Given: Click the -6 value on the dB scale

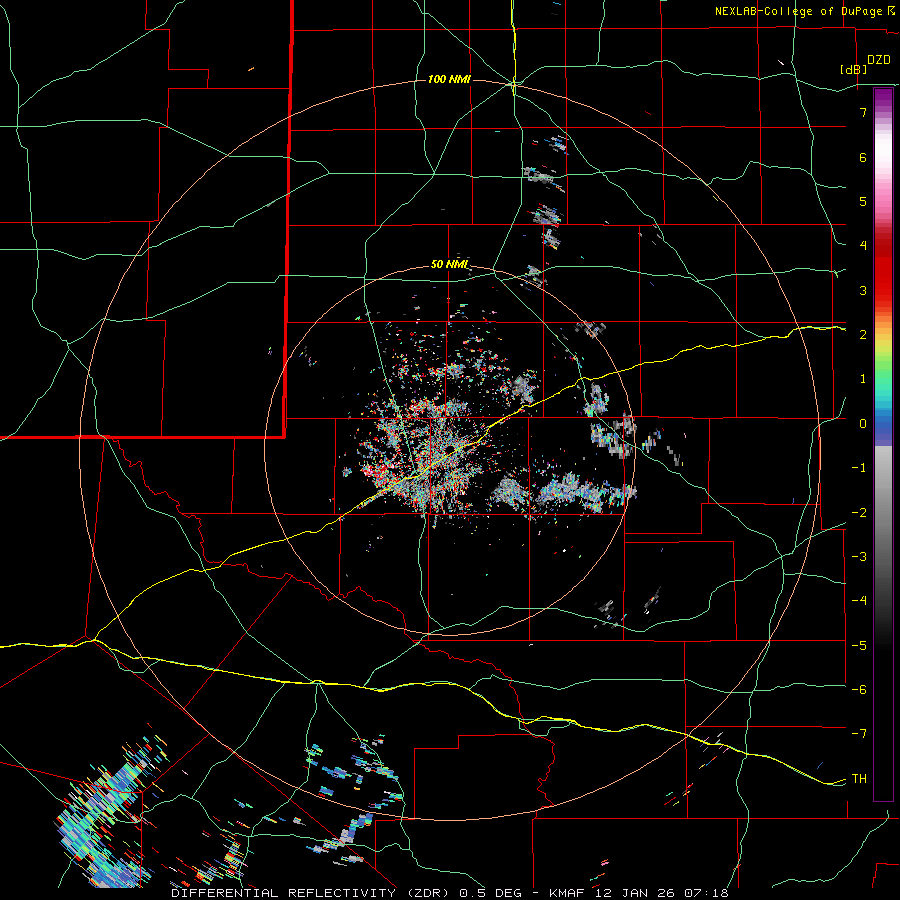Looking at the screenshot, I should click(x=859, y=690).
